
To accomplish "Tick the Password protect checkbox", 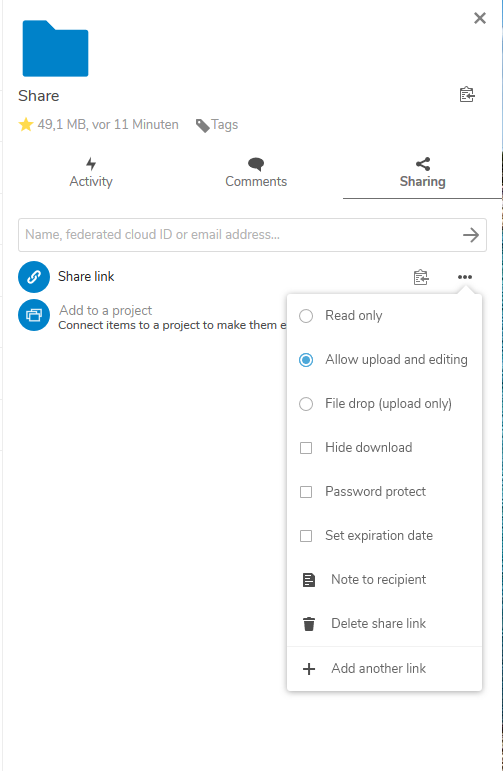I will [x=306, y=492].
